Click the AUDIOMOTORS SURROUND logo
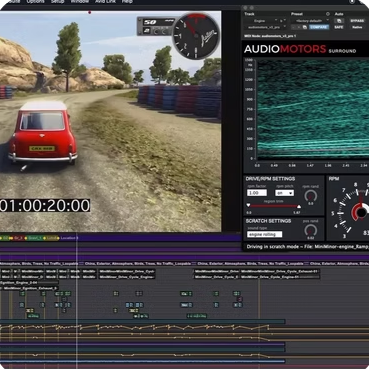 300,49
